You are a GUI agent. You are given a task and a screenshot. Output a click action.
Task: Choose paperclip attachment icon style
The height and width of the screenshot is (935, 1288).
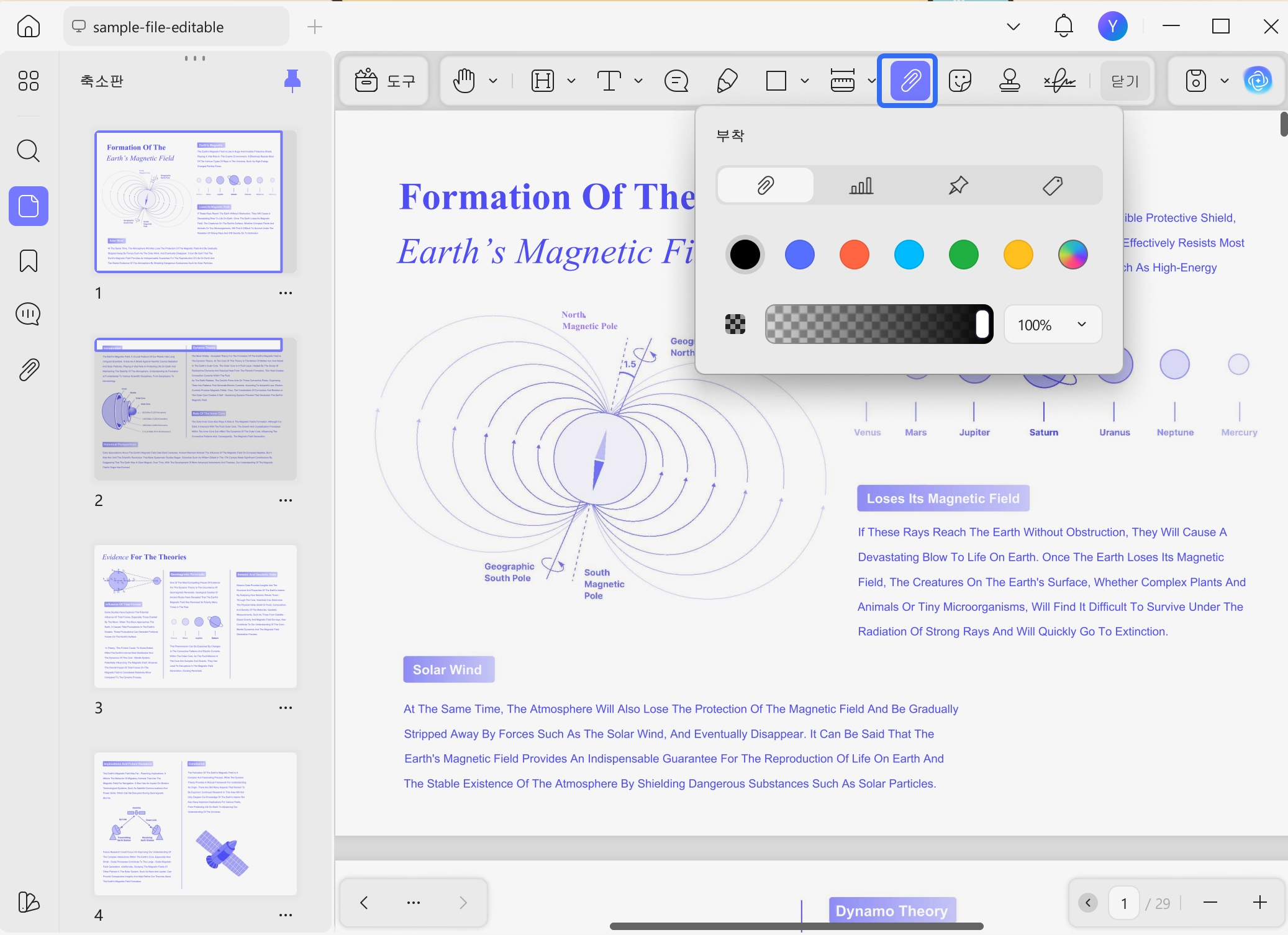click(766, 185)
